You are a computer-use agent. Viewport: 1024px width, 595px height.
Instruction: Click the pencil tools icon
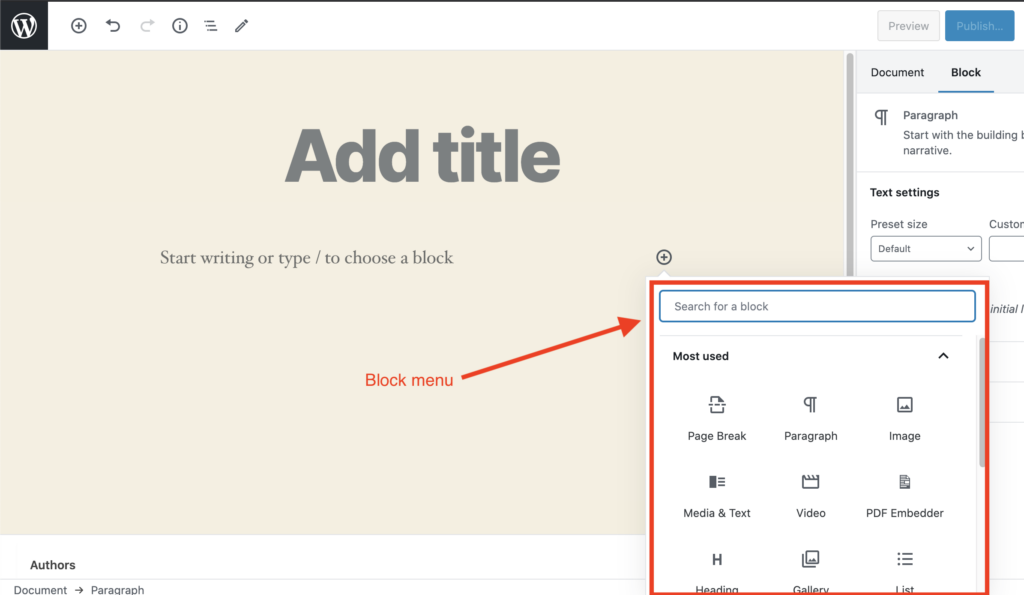(241, 26)
